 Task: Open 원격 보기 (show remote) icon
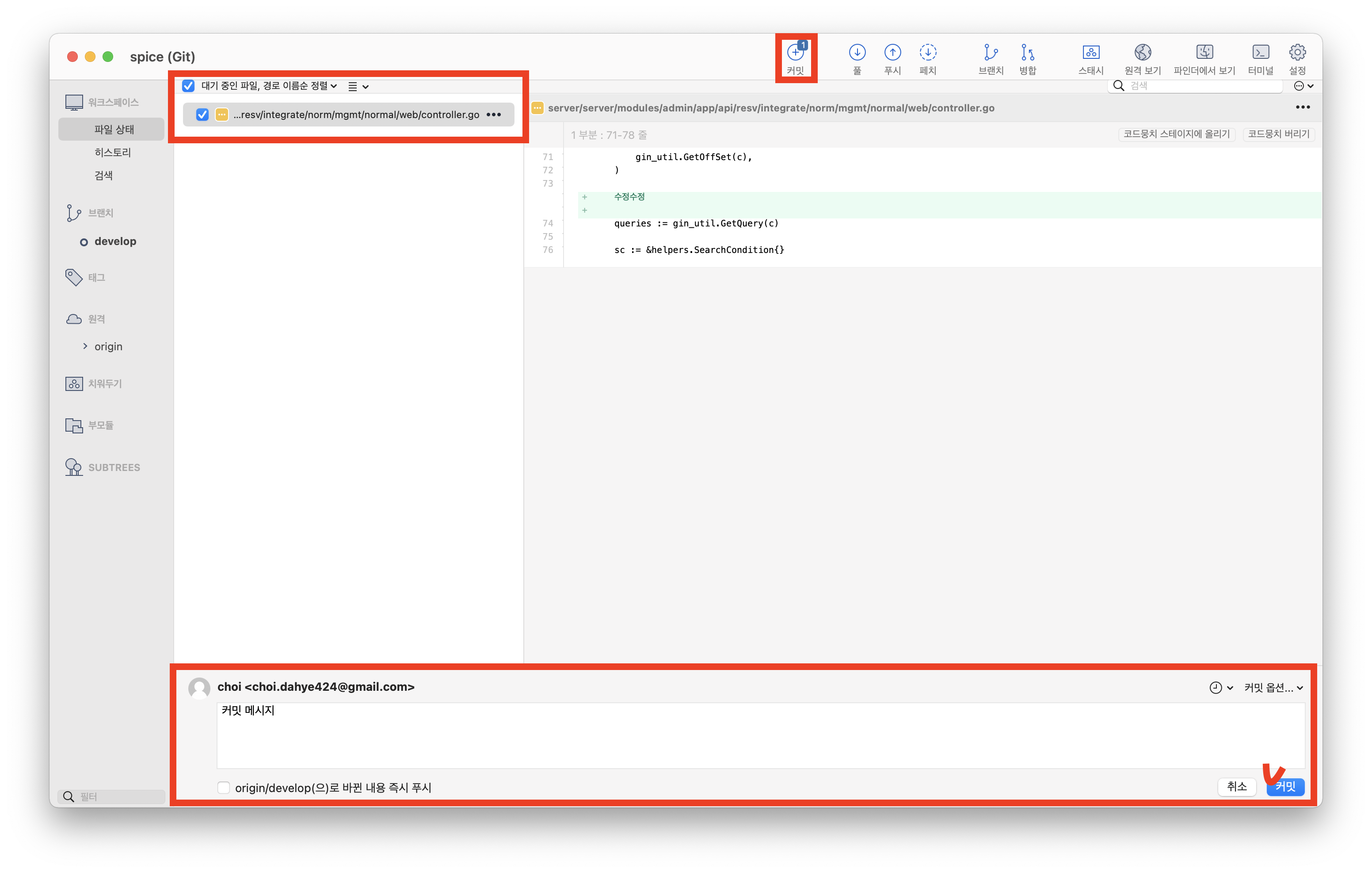(x=1143, y=53)
